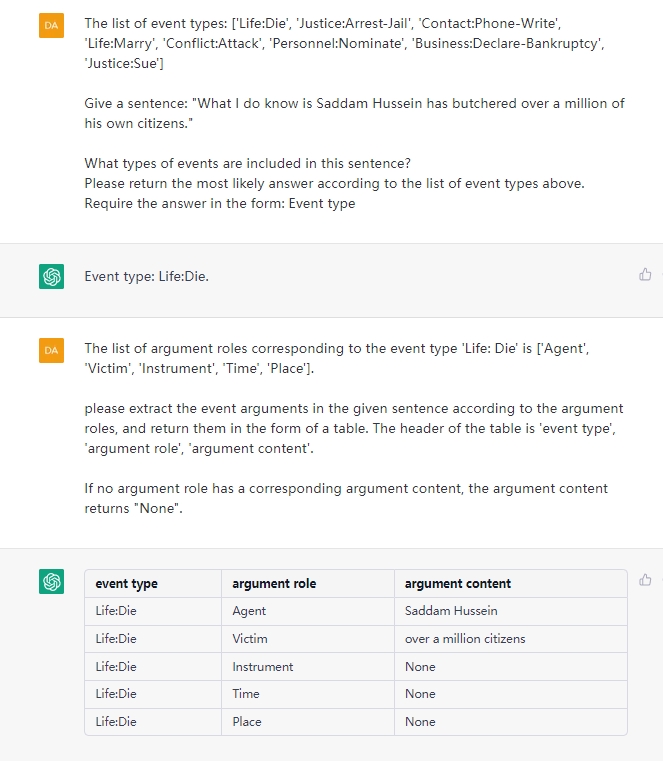663x761 pixels.
Task: Like the argument table response with thumbs-up
Action: (x=645, y=580)
